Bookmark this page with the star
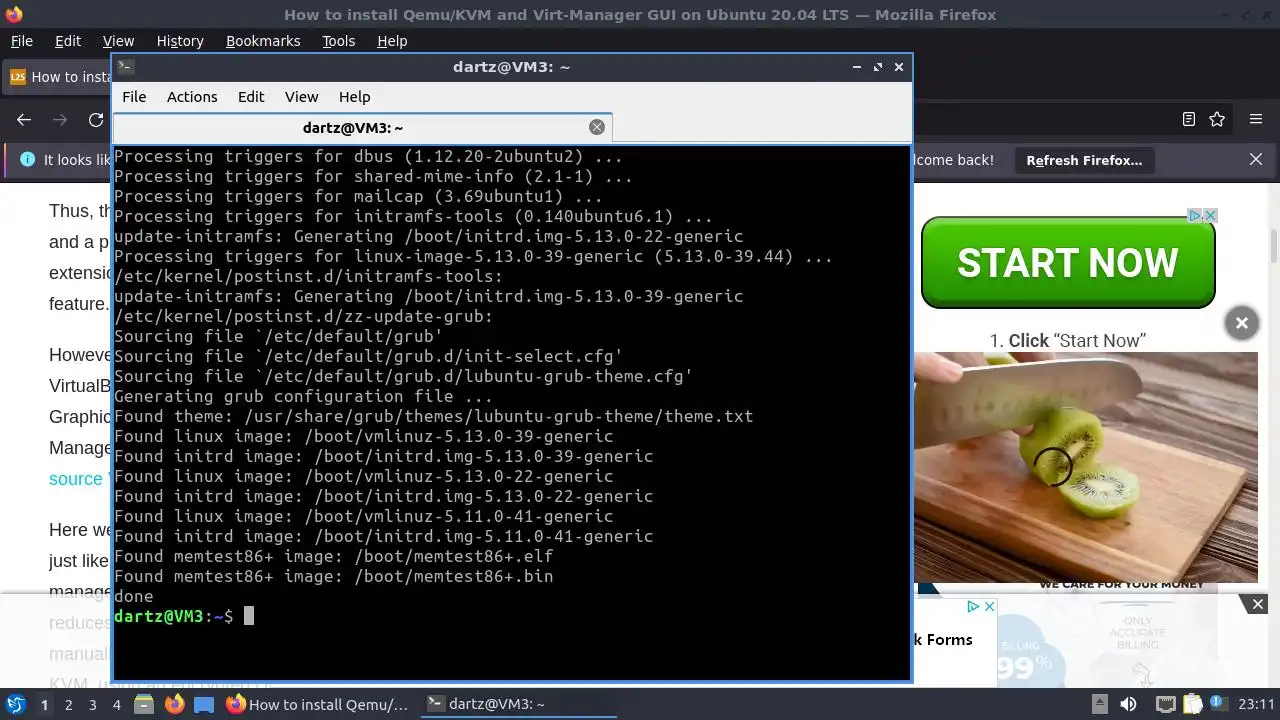 pyautogui.click(x=1217, y=119)
